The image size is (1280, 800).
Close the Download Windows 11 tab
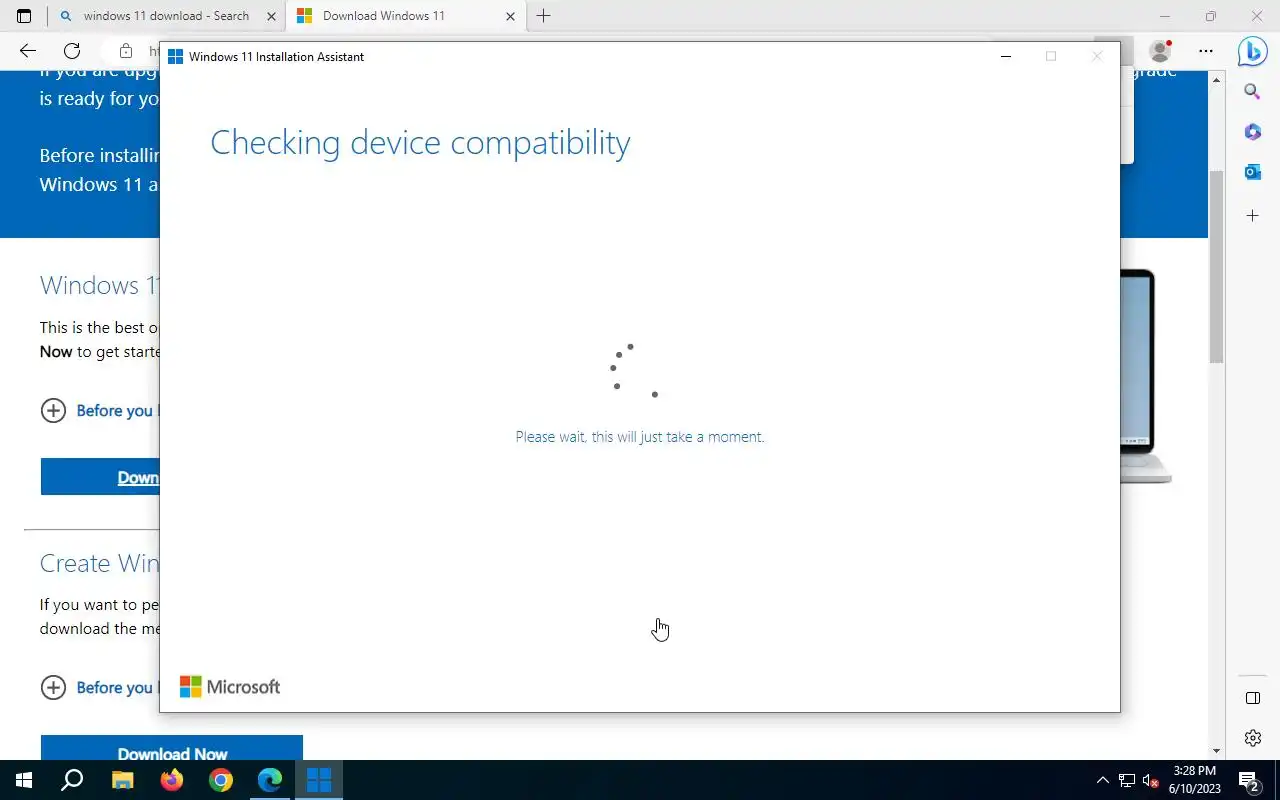click(511, 16)
